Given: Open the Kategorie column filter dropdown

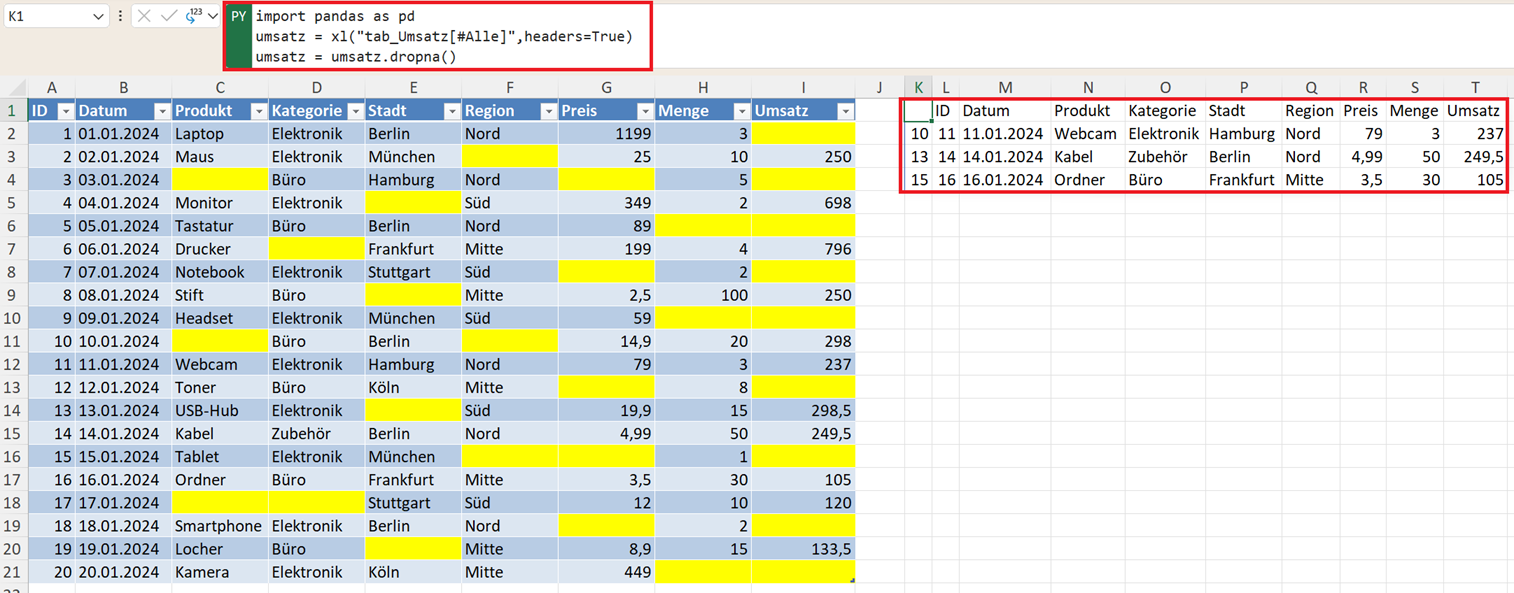Looking at the screenshot, I should pyautogui.click(x=355, y=111).
